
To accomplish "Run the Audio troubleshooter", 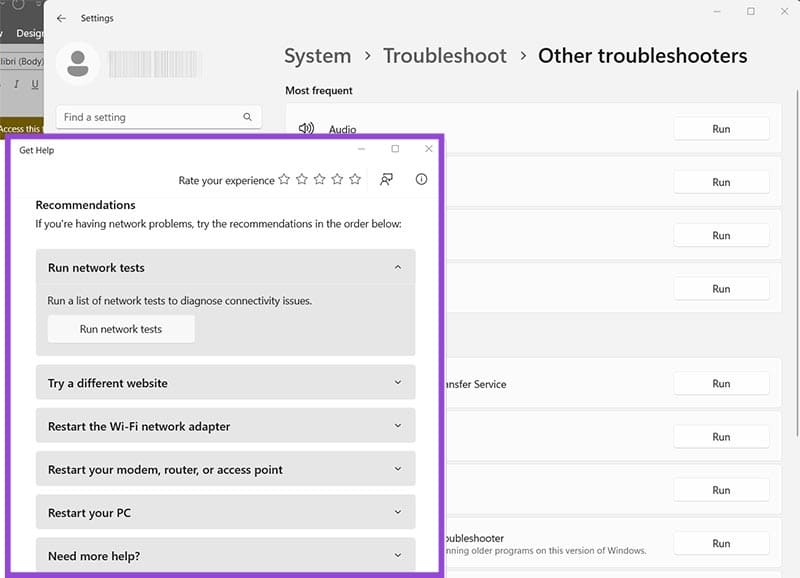I will [721, 129].
